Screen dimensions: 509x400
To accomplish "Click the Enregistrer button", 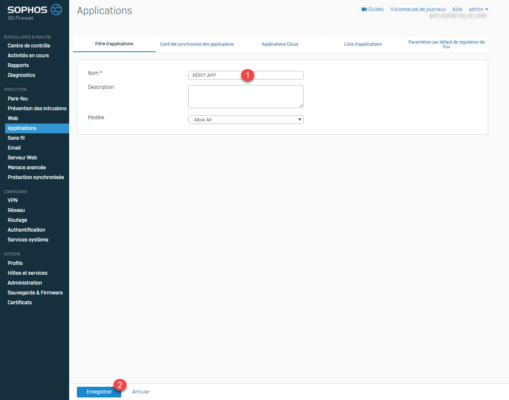I will pos(99,392).
